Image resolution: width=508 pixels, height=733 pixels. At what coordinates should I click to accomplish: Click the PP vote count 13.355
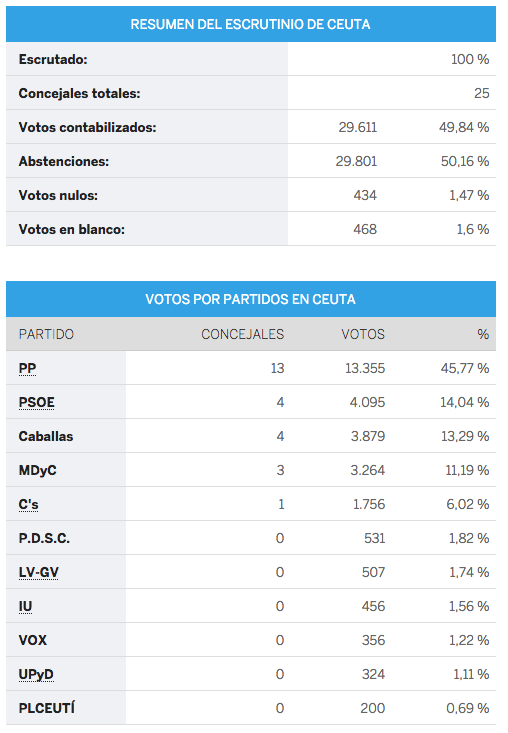click(365, 368)
